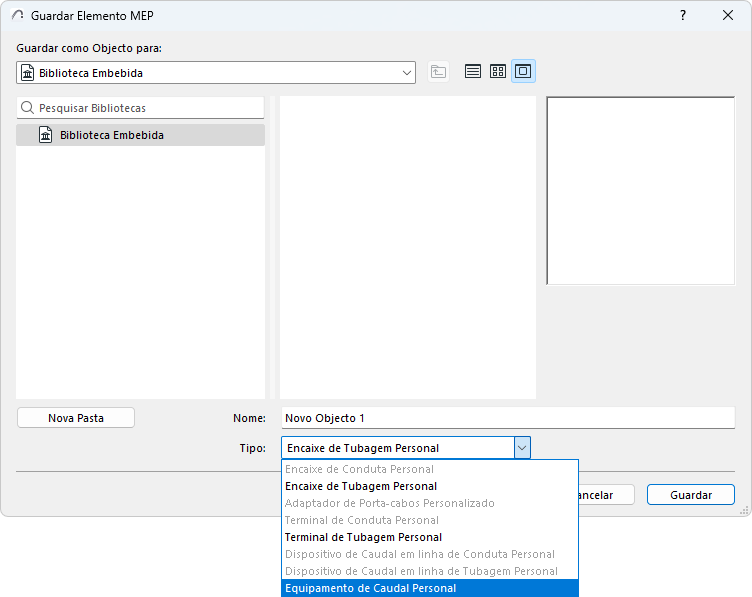Select Biblioteca Embebida tree item

pos(140,135)
